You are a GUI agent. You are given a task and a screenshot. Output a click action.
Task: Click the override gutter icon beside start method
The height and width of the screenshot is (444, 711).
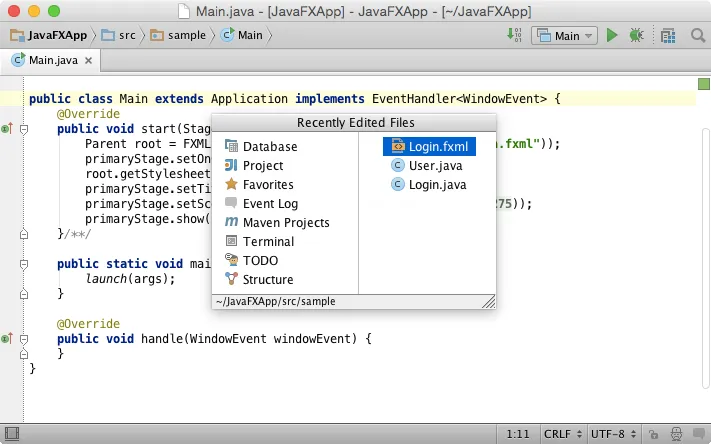[x=7, y=129]
